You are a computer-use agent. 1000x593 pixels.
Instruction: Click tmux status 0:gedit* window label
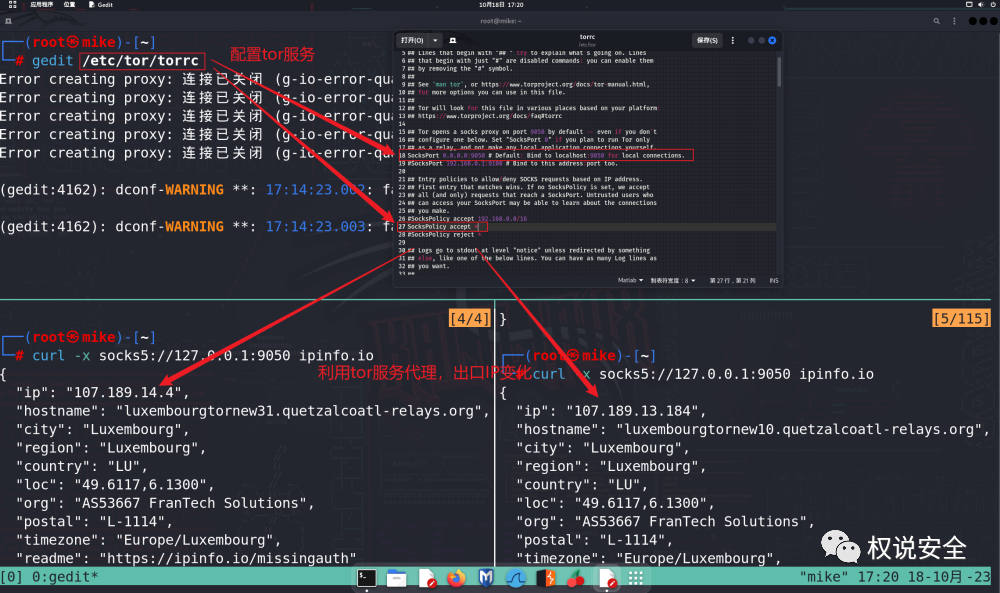(65, 577)
